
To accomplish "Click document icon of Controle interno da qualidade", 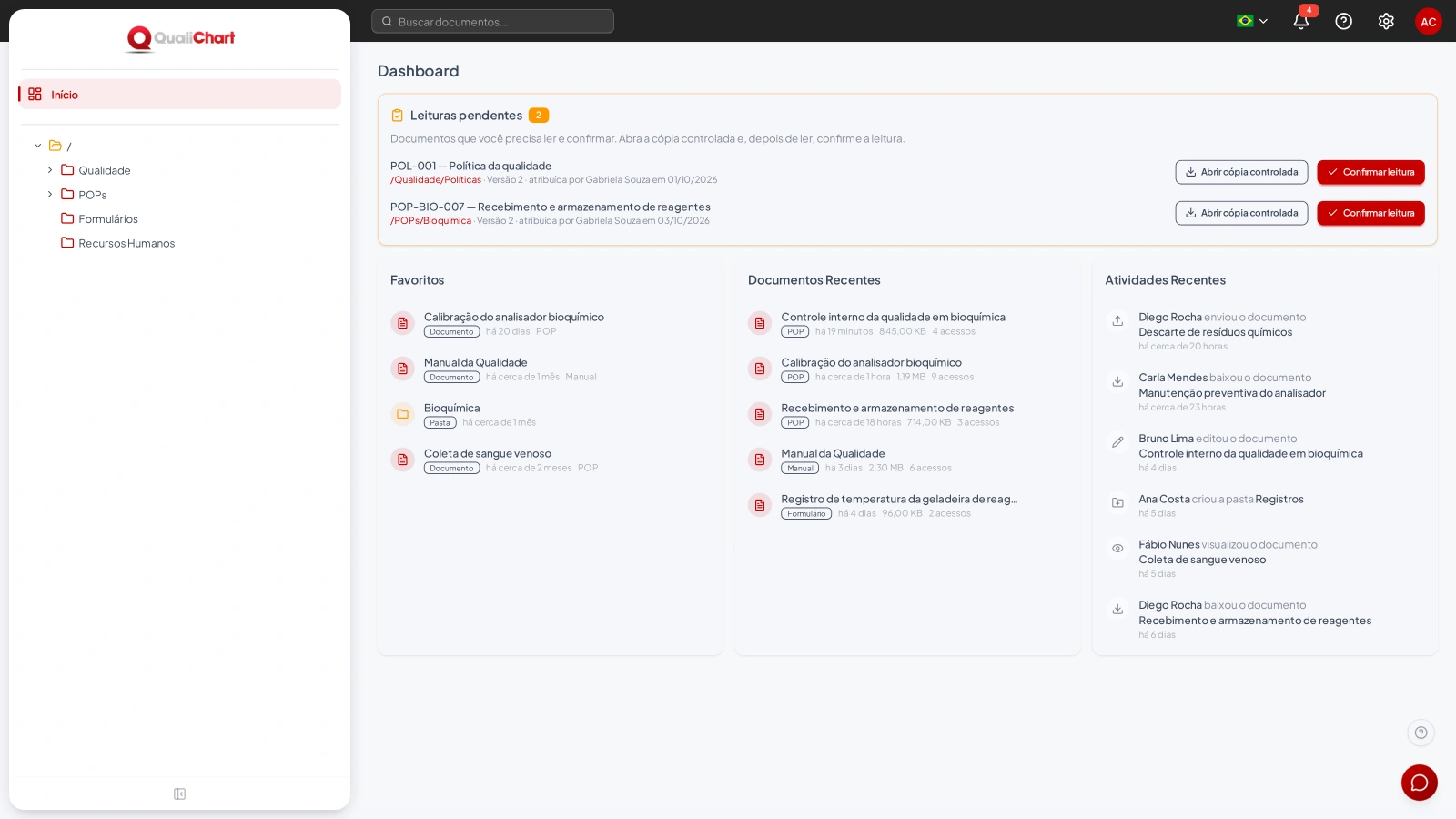I will tap(760, 323).
